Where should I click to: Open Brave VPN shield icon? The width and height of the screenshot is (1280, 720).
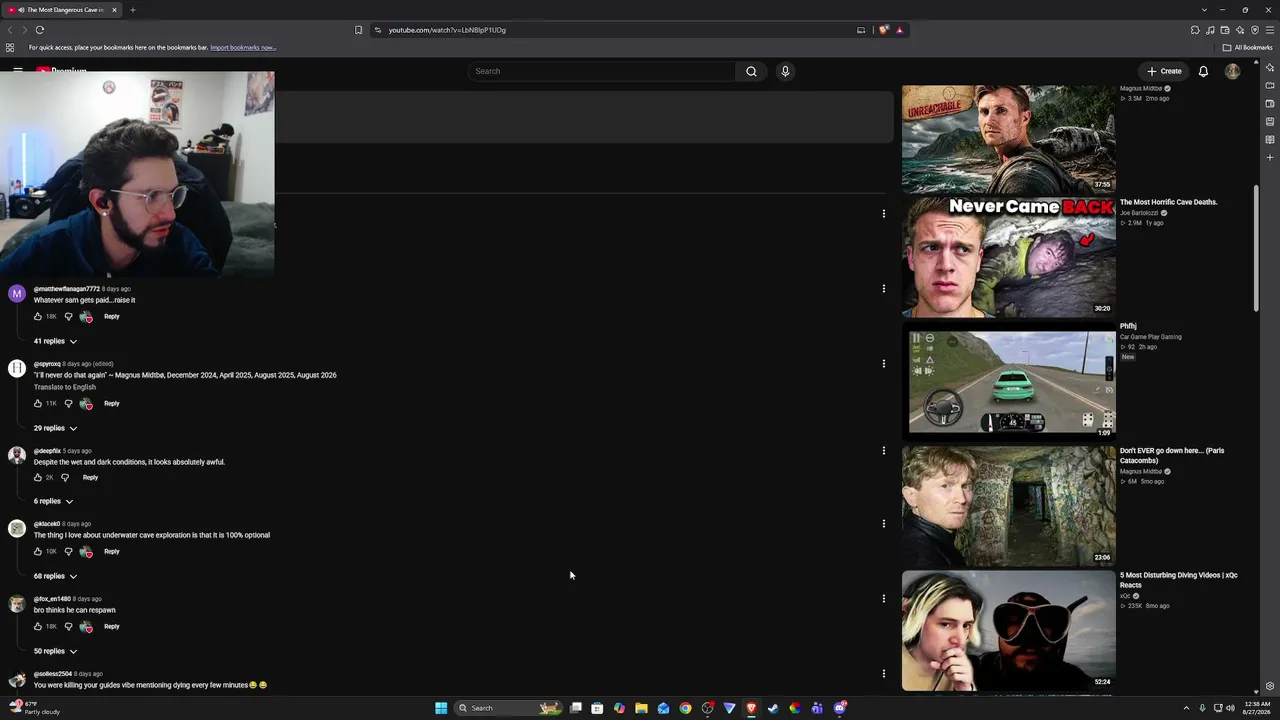pos(1255,30)
